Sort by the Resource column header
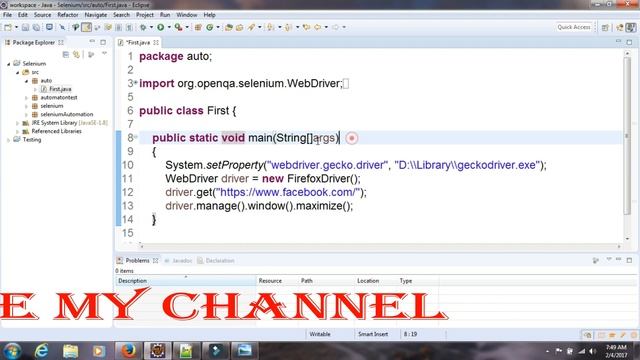Viewport: 640px width, 360px height. coord(277,281)
